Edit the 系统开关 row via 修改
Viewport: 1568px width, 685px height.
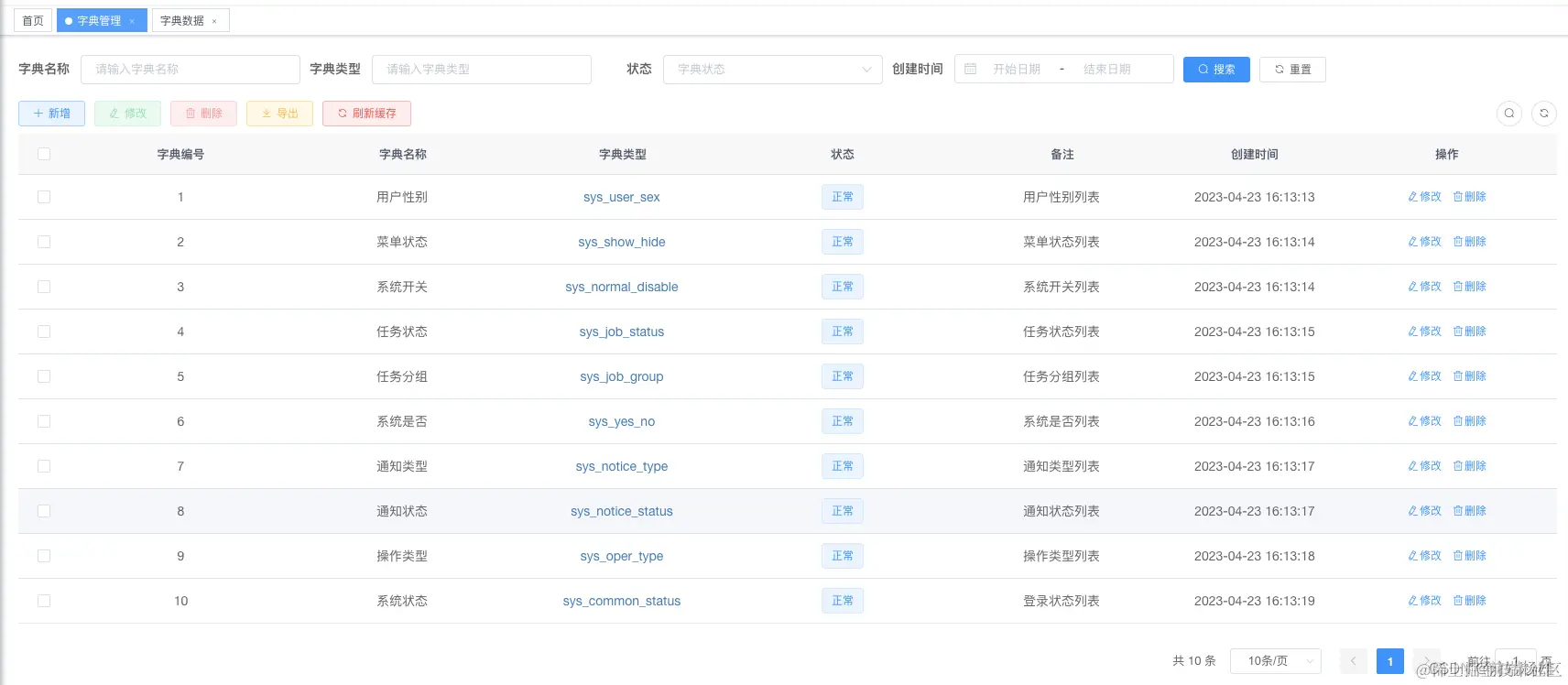pyautogui.click(x=1424, y=287)
